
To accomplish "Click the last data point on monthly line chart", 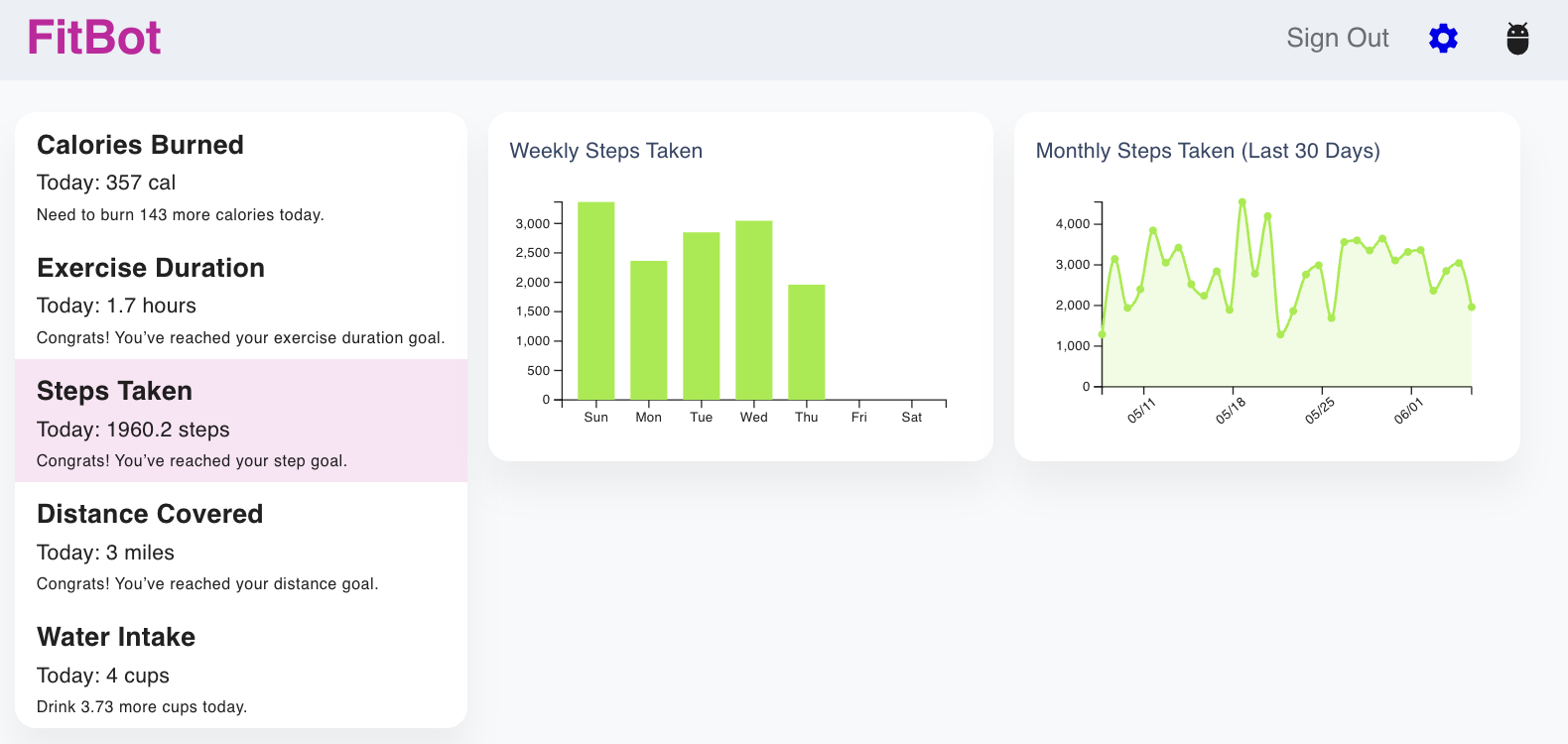I will [x=1472, y=308].
